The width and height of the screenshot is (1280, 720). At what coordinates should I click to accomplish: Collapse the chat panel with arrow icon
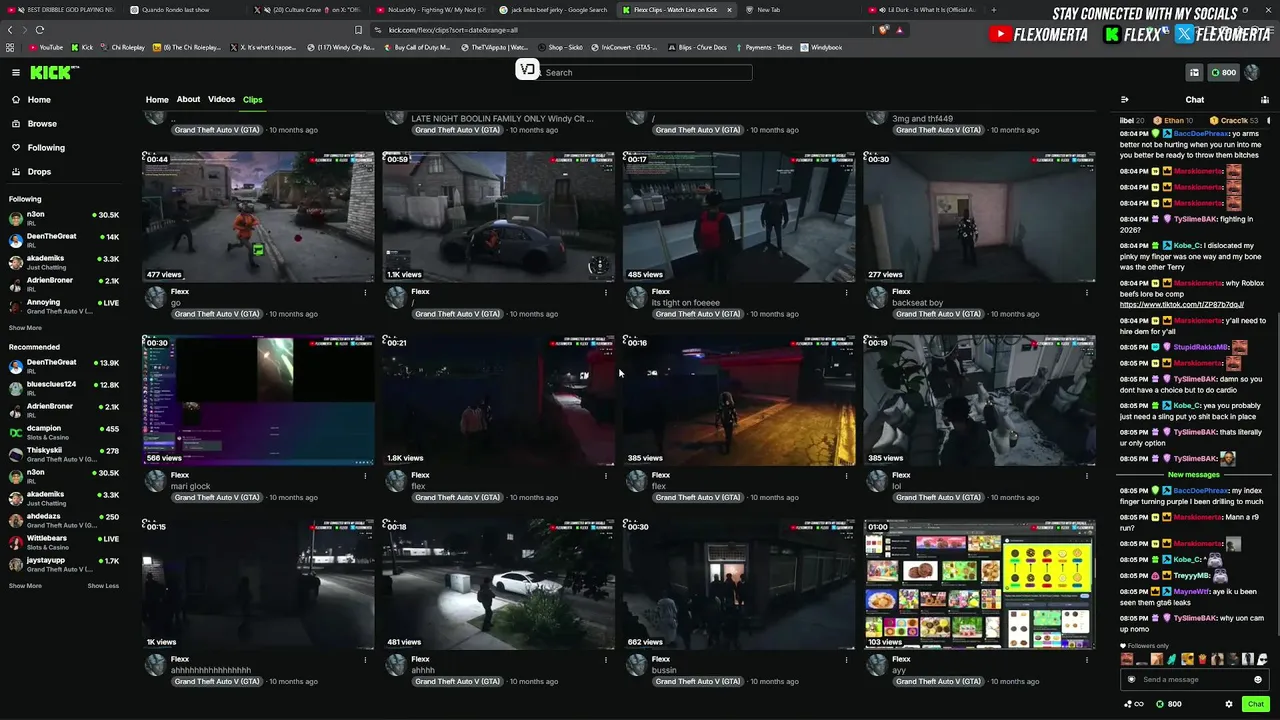(1125, 100)
